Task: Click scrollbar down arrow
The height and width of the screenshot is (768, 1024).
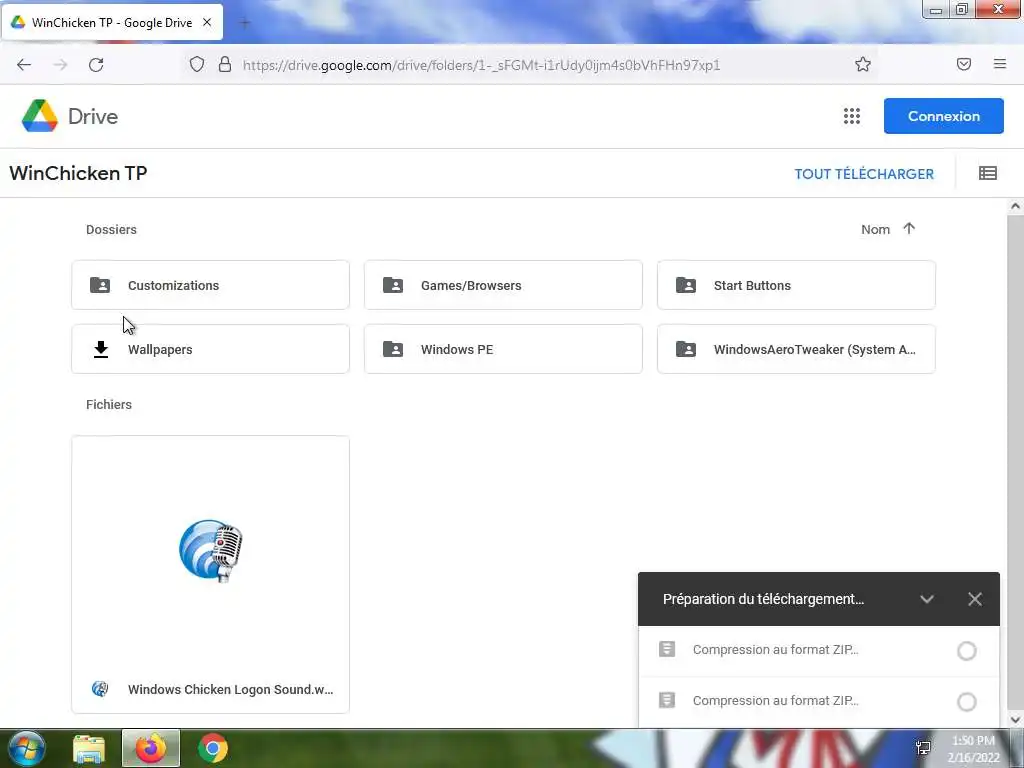Action: pyautogui.click(x=1015, y=720)
